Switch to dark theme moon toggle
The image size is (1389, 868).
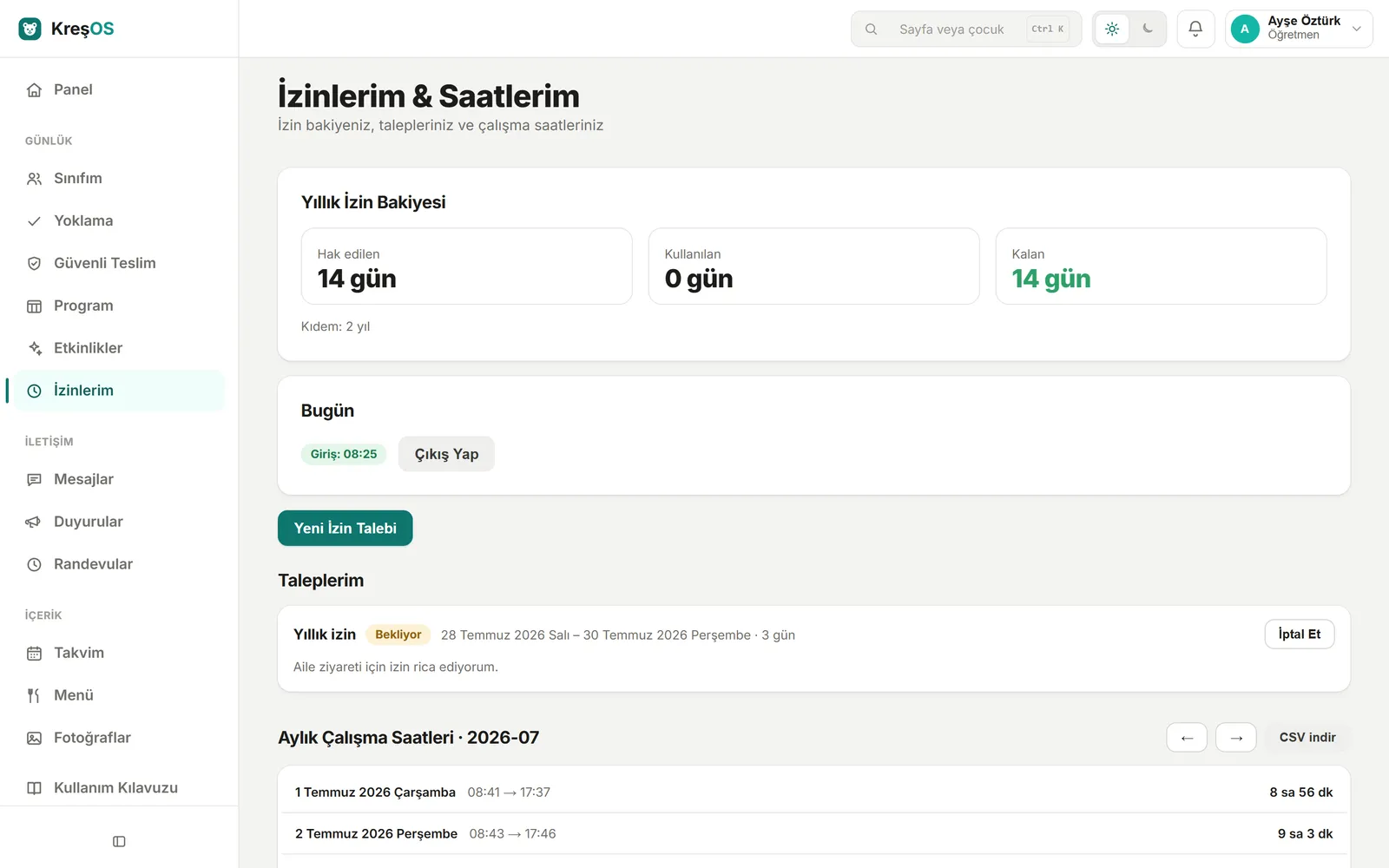click(1148, 29)
